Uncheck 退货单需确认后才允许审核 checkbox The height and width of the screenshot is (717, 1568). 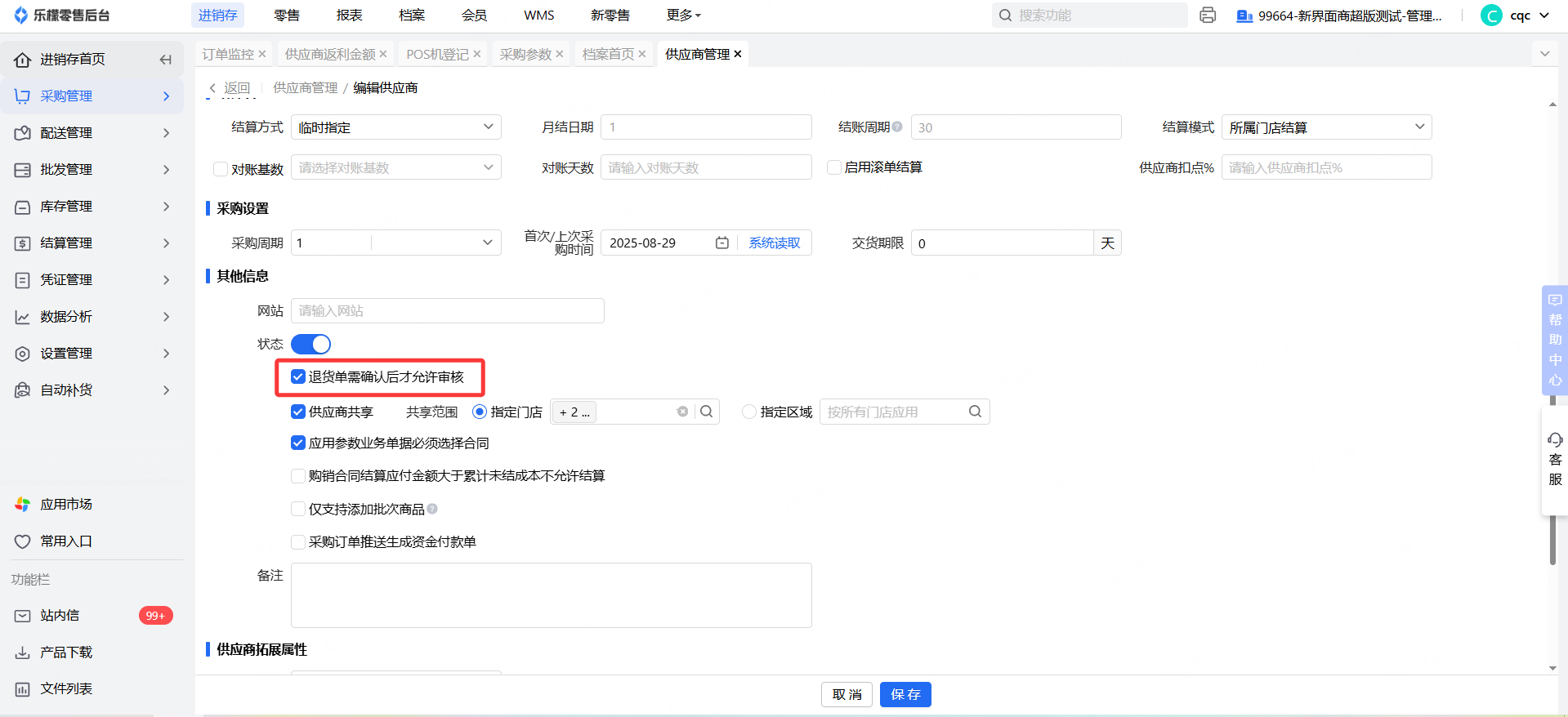coord(298,377)
